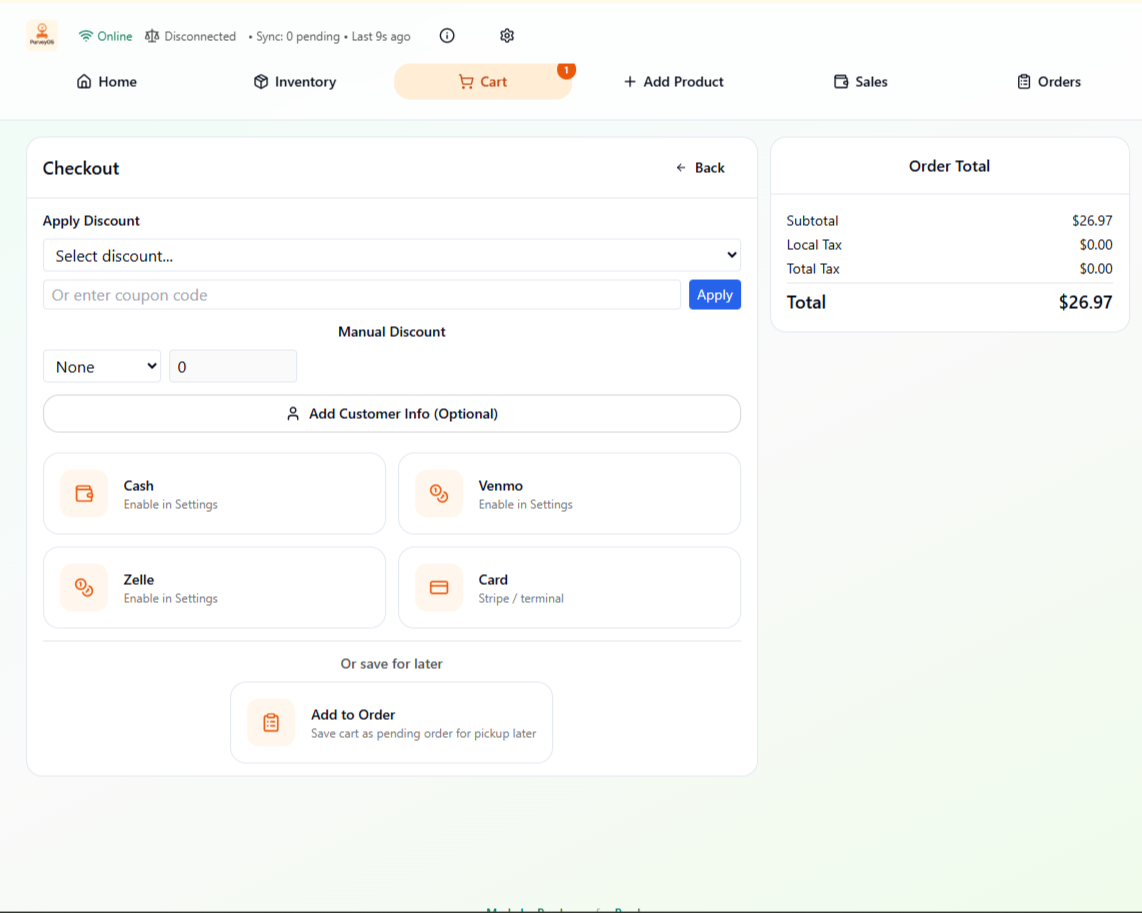
Task: Choose the Venmo payment icon
Action: click(439, 494)
